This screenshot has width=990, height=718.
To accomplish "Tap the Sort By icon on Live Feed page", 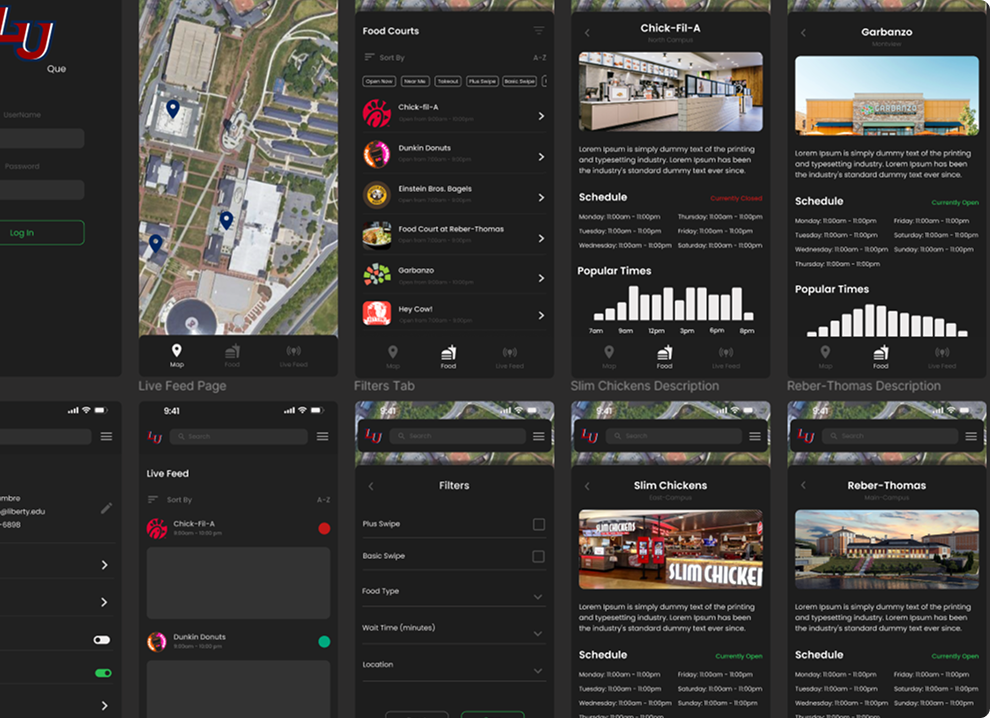I will pos(152,499).
